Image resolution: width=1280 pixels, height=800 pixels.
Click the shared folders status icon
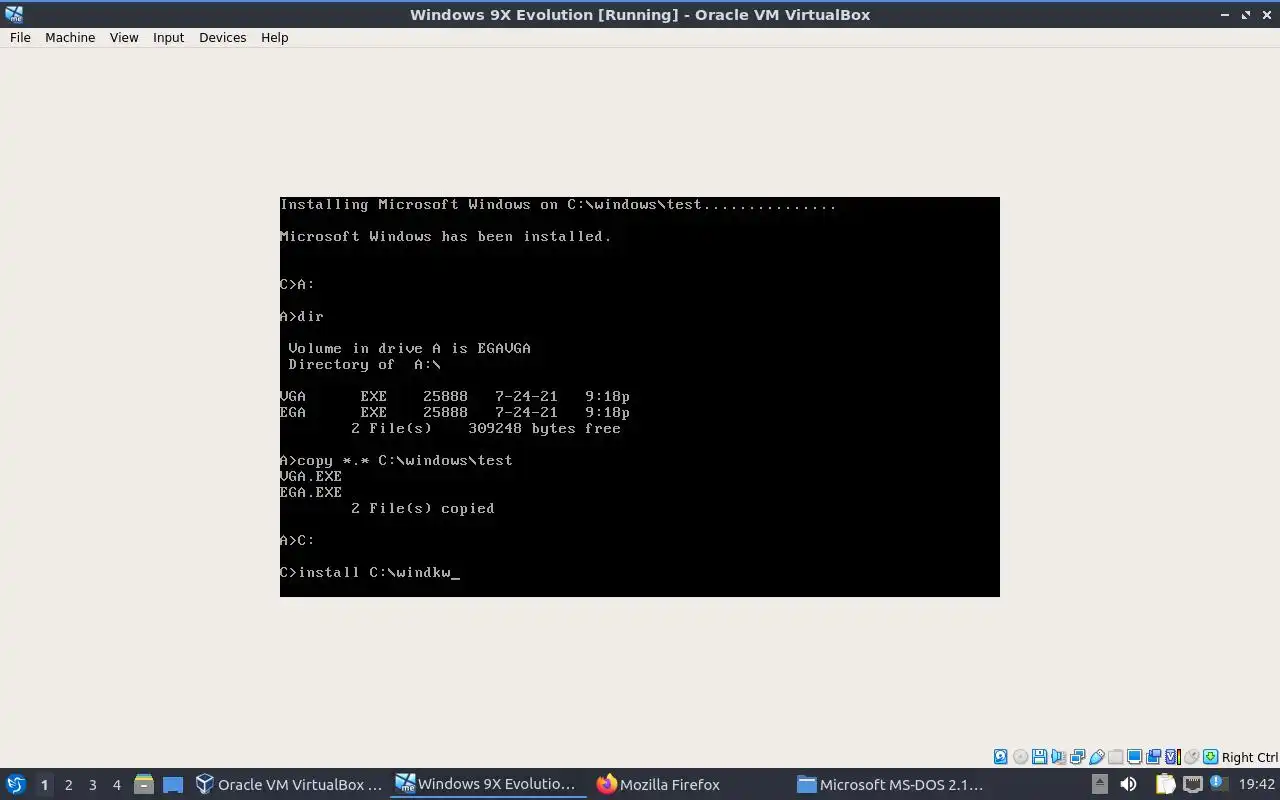(x=1115, y=757)
